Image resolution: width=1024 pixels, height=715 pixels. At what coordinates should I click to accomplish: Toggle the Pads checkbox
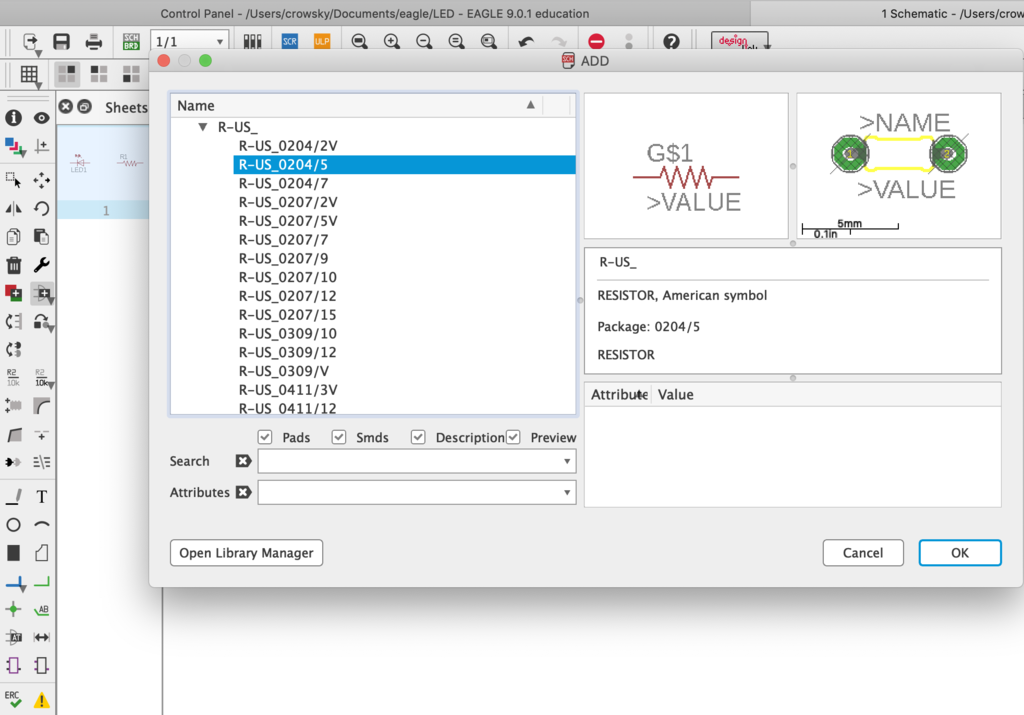(x=264, y=437)
